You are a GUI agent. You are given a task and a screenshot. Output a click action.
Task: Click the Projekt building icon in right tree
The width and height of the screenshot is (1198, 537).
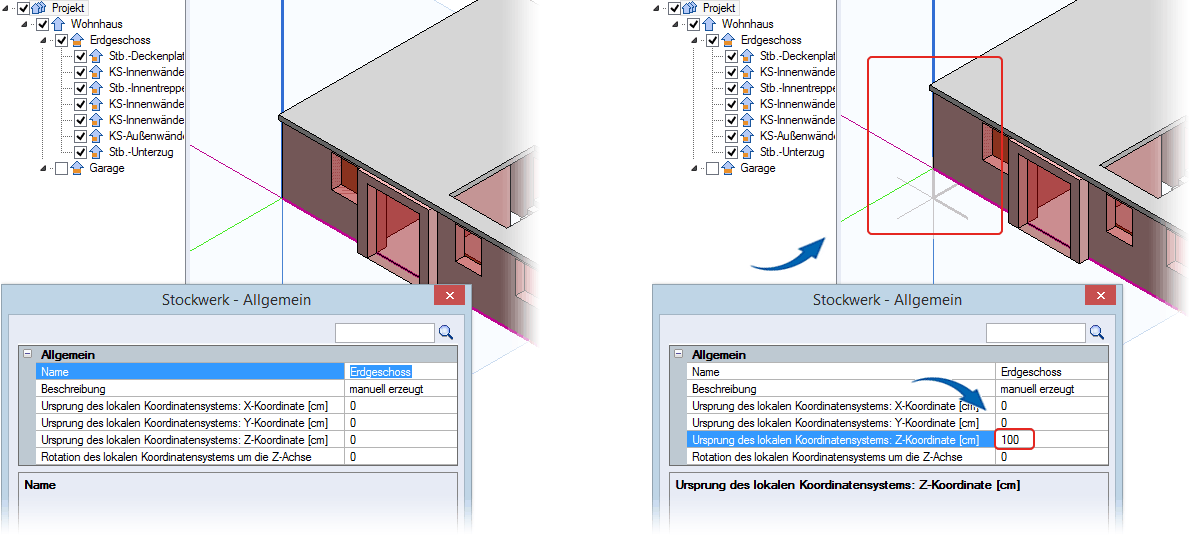pos(690,8)
